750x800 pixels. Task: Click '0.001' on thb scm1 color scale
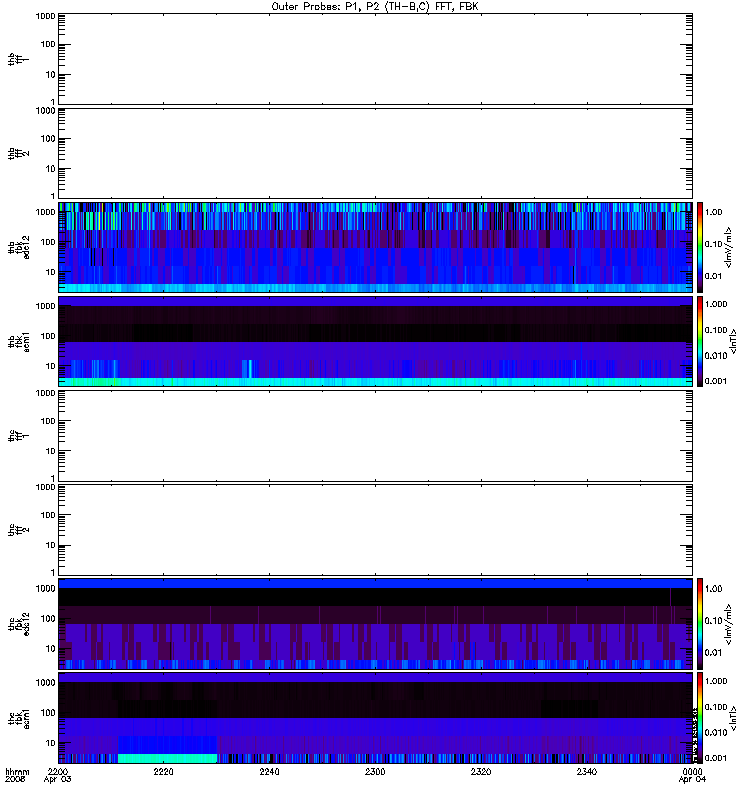(716, 381)
